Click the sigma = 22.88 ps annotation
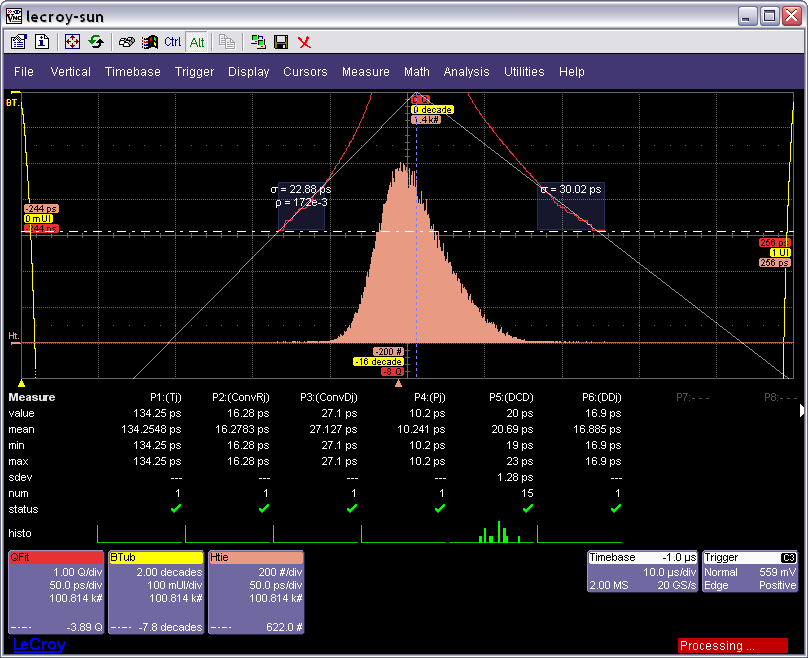The height and width of the screenshot is (658, 808). (301, 190)
